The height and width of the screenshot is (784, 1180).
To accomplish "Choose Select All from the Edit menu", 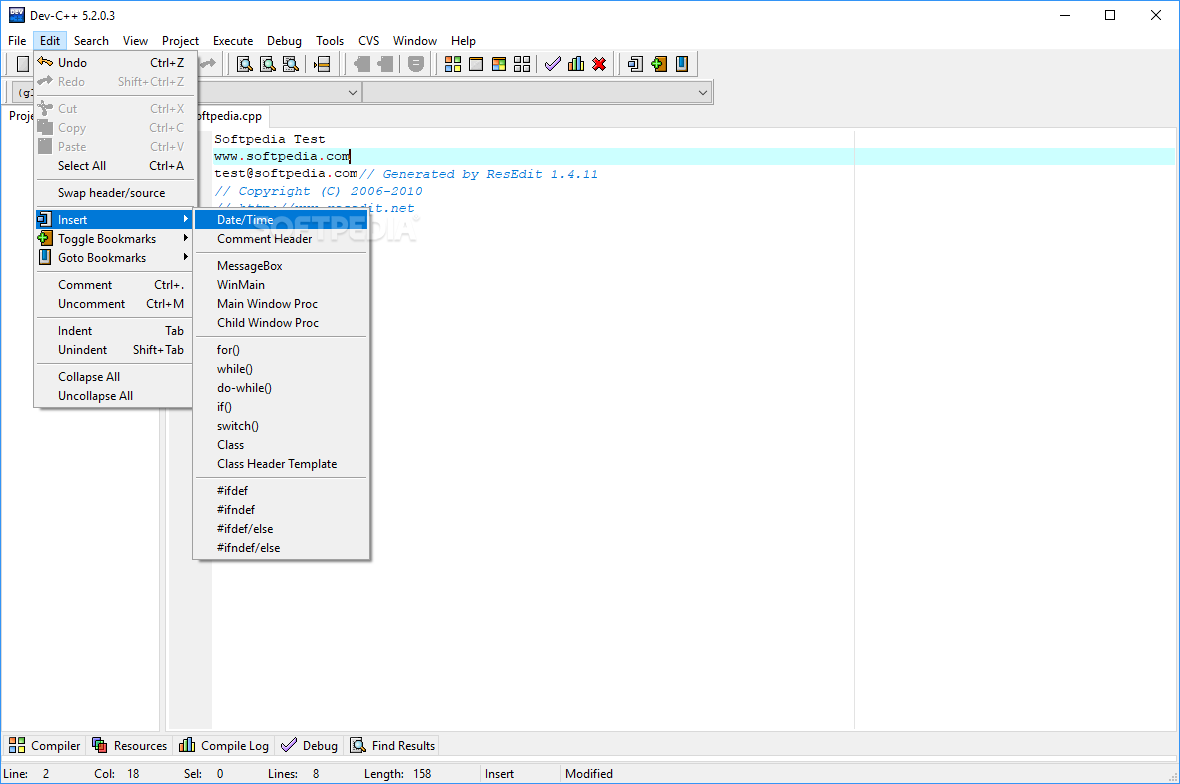I will pos(114,166).
